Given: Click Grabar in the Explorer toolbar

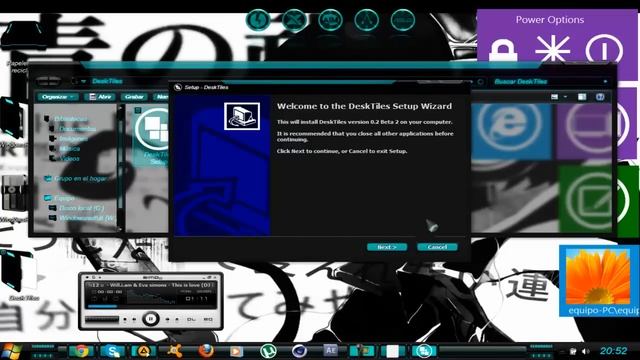Looking at the screenshot, I should [x=134, y=97].
